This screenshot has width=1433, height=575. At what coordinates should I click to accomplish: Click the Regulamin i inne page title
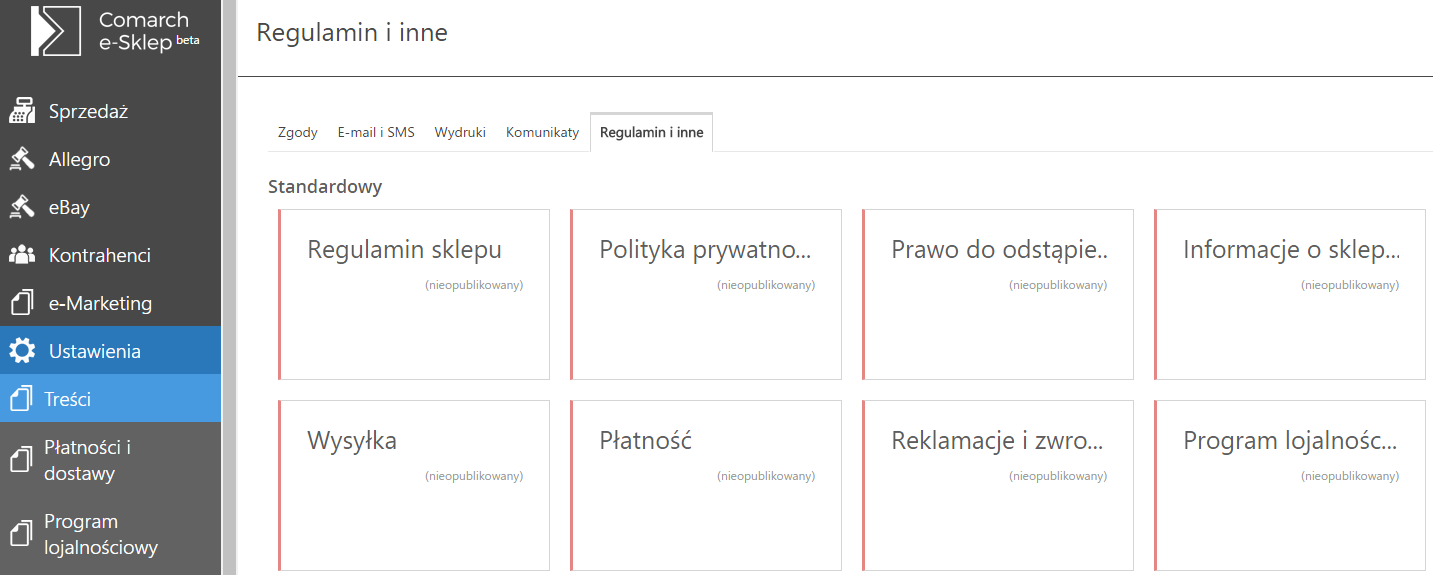(x=352, y=33)
